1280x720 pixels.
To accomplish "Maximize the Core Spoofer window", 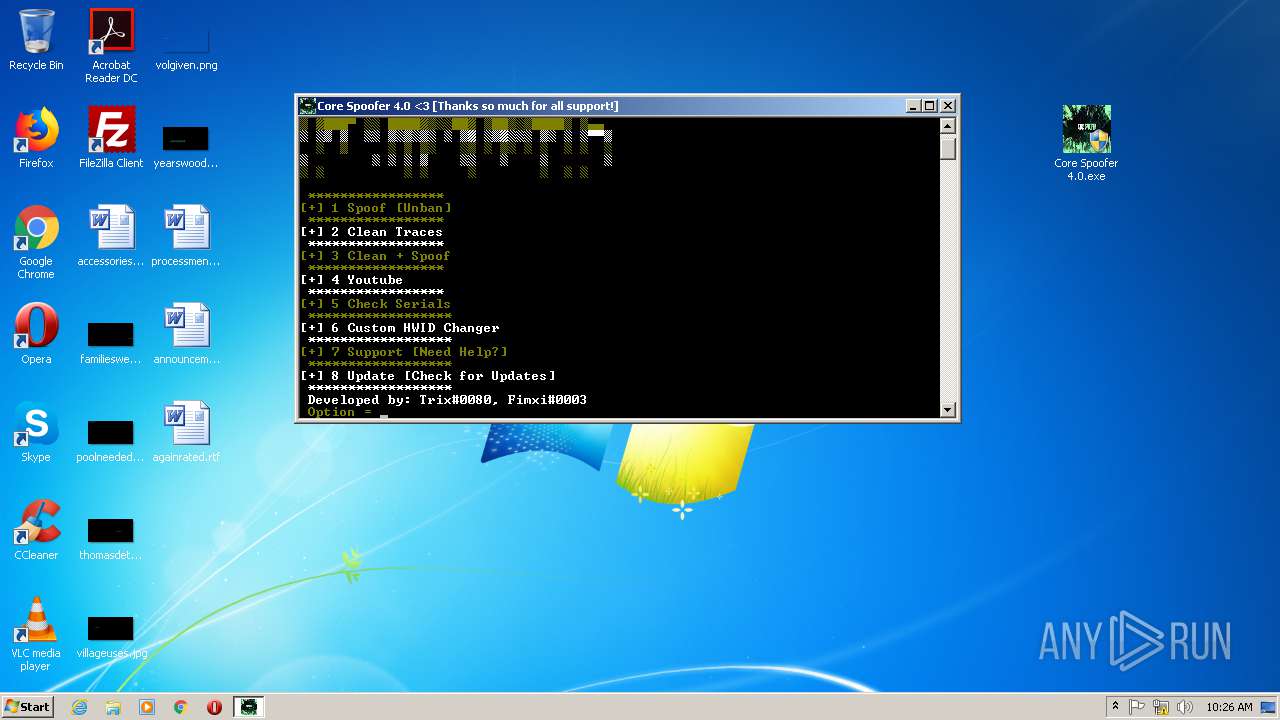I will (930, 106).
